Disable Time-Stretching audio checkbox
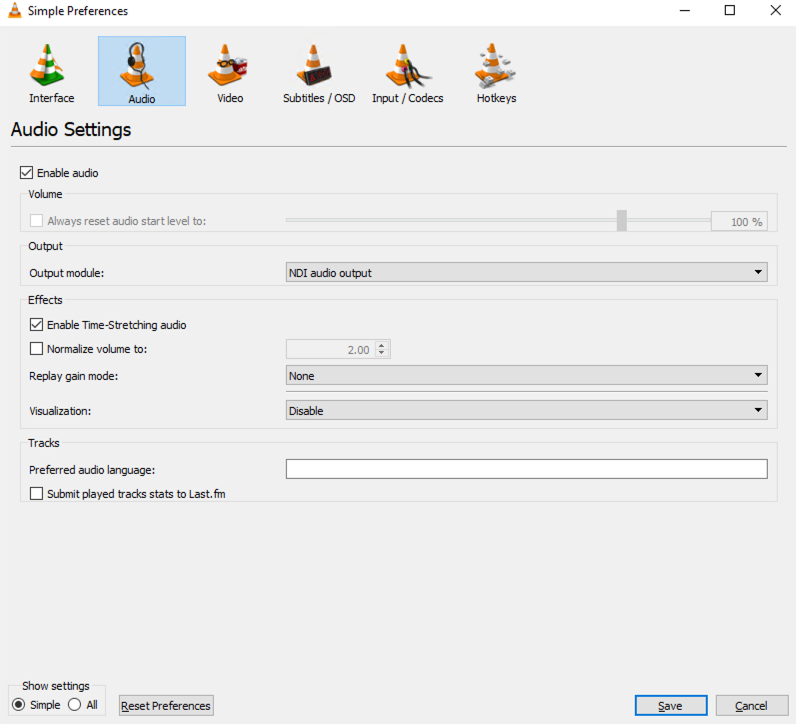Screen dimensions: 796x724 (x=36, y=324)
